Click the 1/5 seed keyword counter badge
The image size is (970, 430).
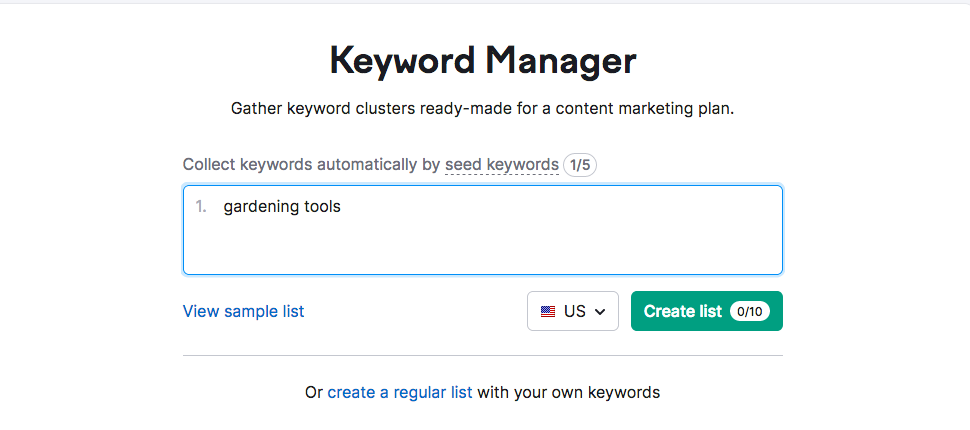[x=580, y=165]
